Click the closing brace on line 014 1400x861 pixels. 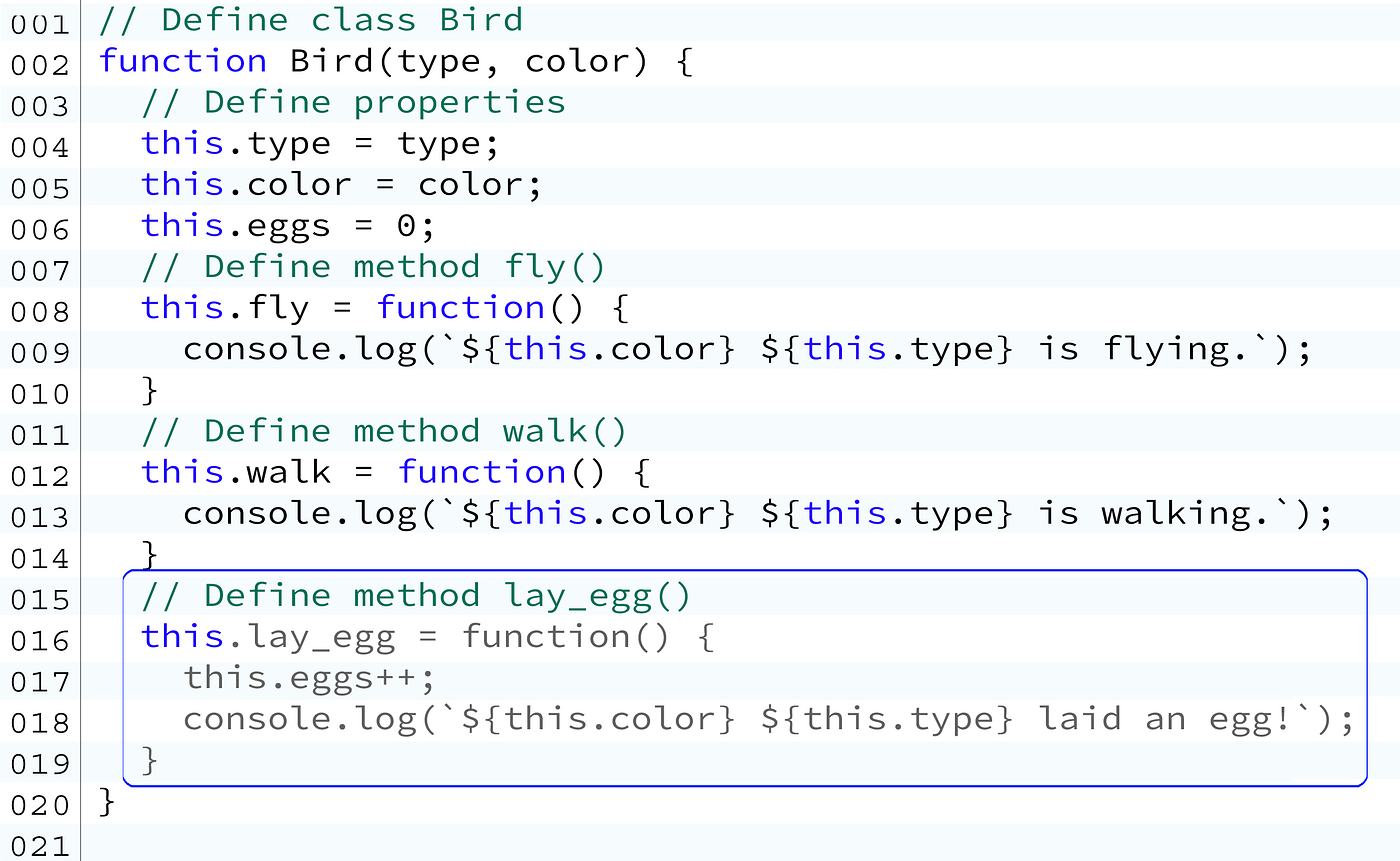coord(151,555)
